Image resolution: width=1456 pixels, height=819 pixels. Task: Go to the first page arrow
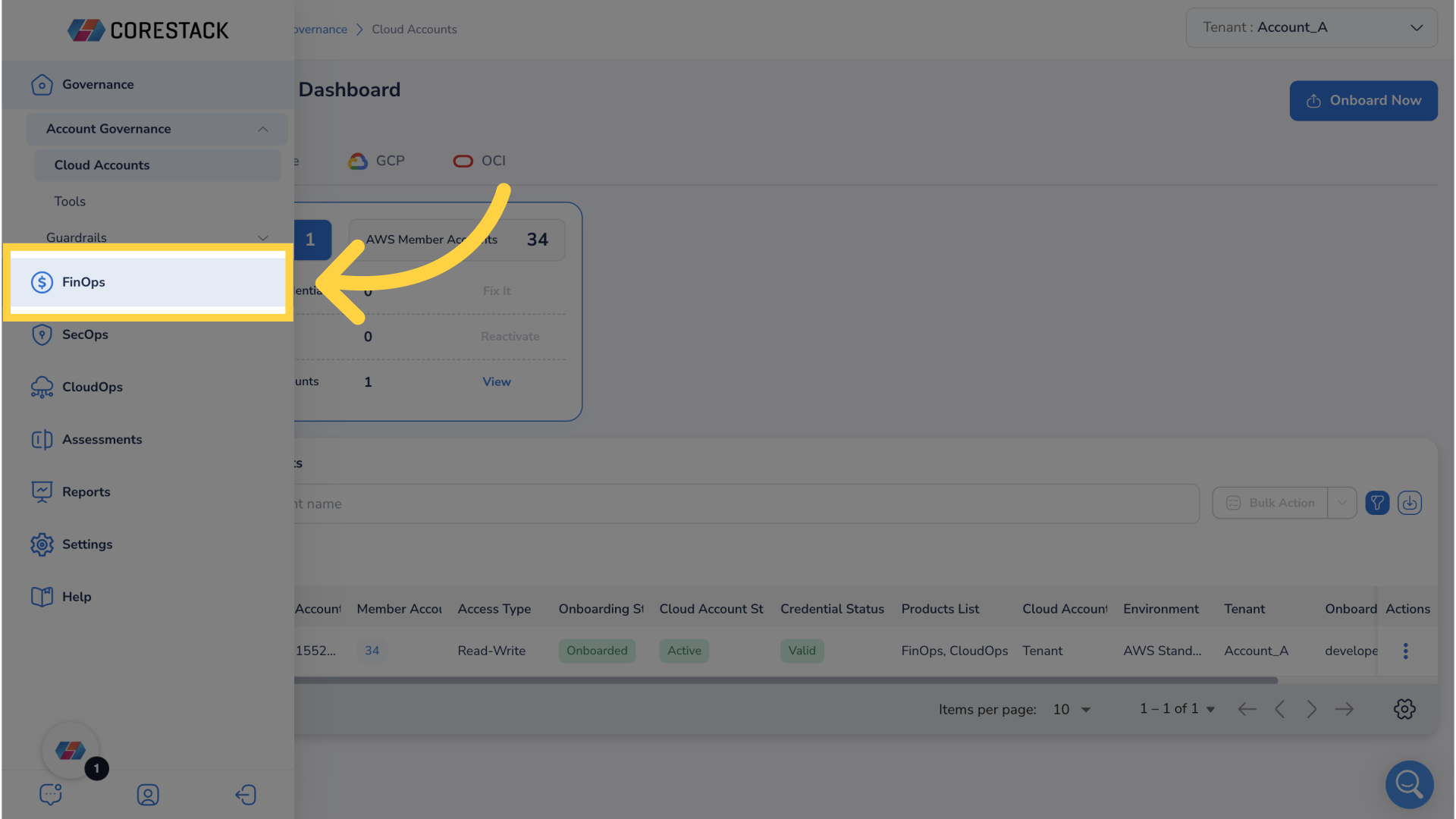pyautogui.click(x=1247, y=709)
